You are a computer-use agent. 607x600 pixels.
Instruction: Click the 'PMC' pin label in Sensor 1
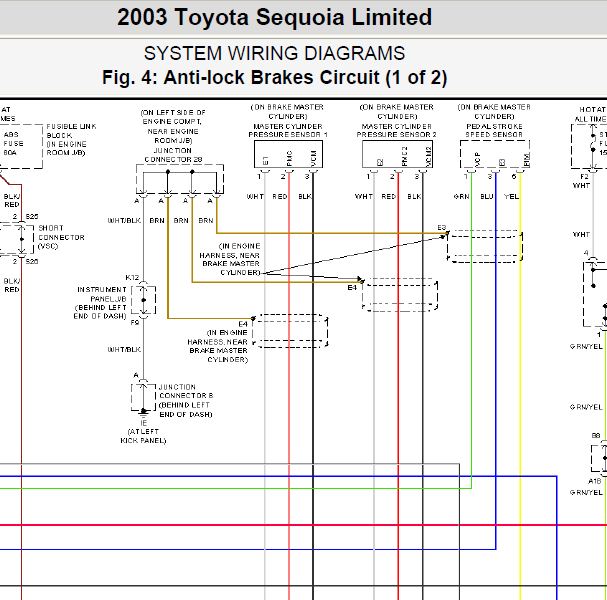[x=290, y=158]
